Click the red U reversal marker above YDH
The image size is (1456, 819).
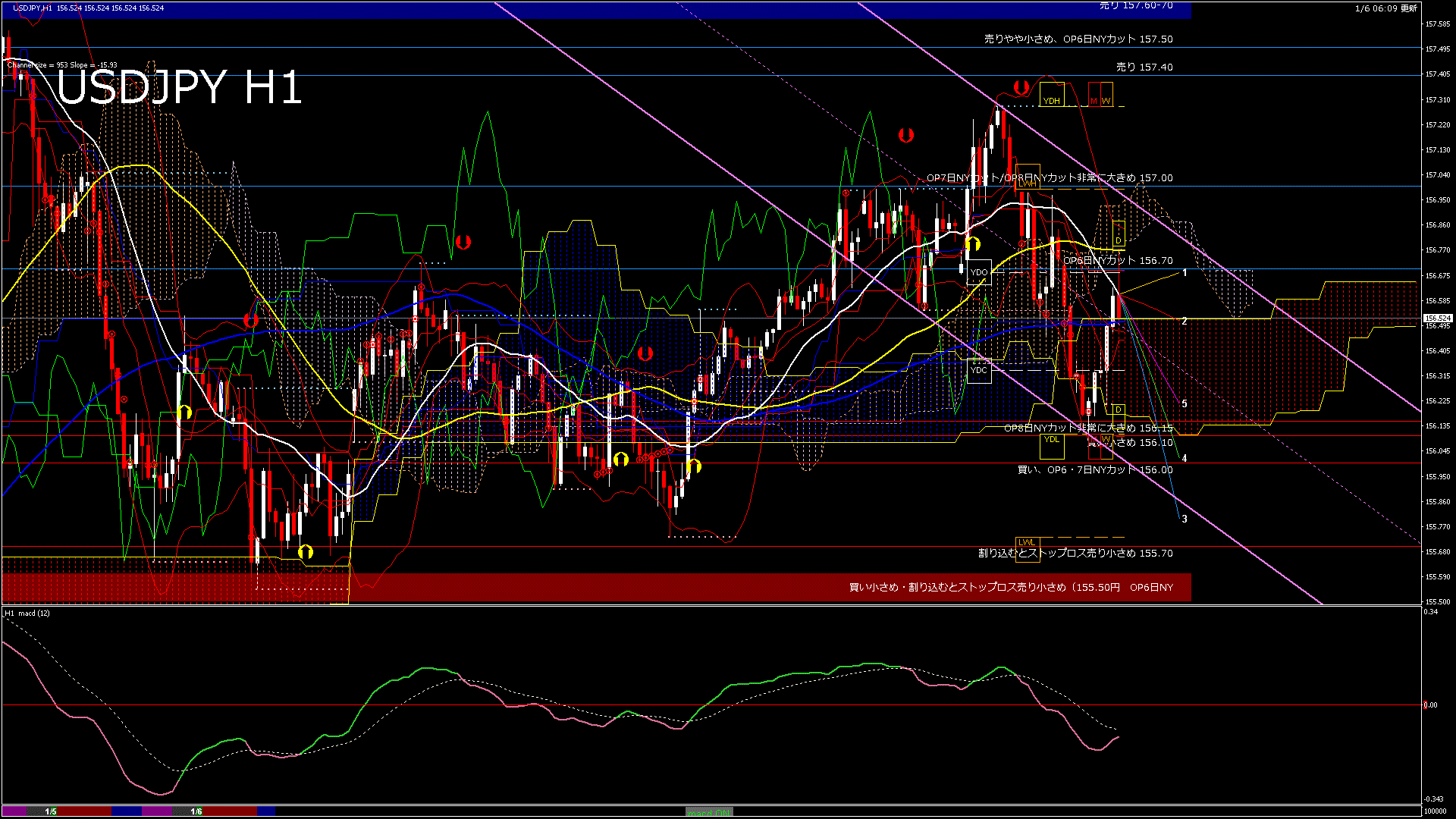tap(1021, 86)
